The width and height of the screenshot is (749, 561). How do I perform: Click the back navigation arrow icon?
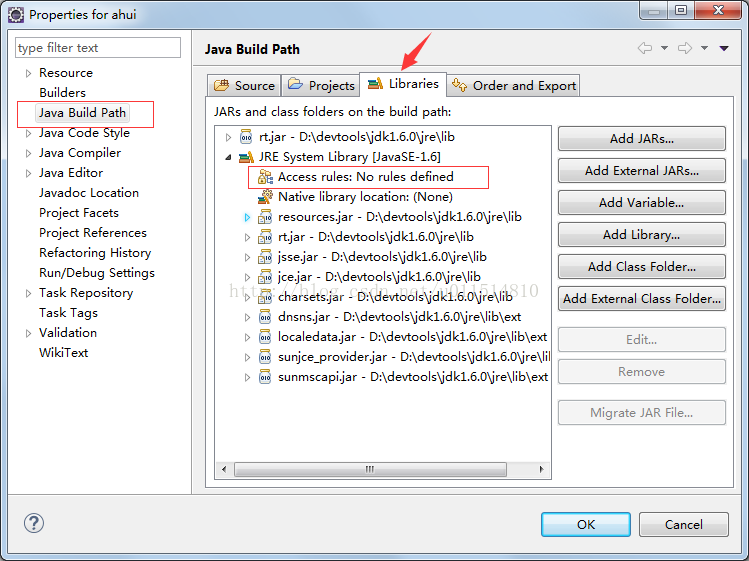click(x=645, y=48)
